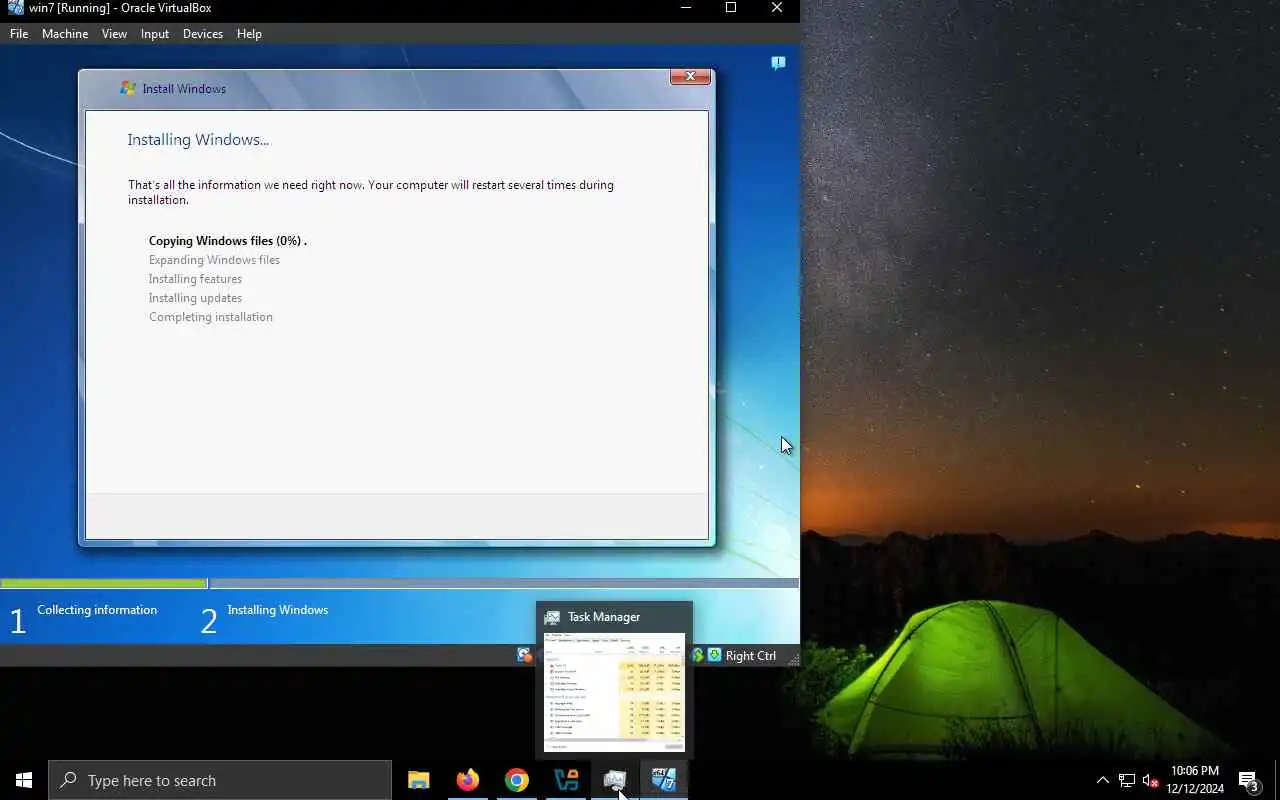Click the taskbar search box
Screen dimensions: 1280x800
click(220, 780)
